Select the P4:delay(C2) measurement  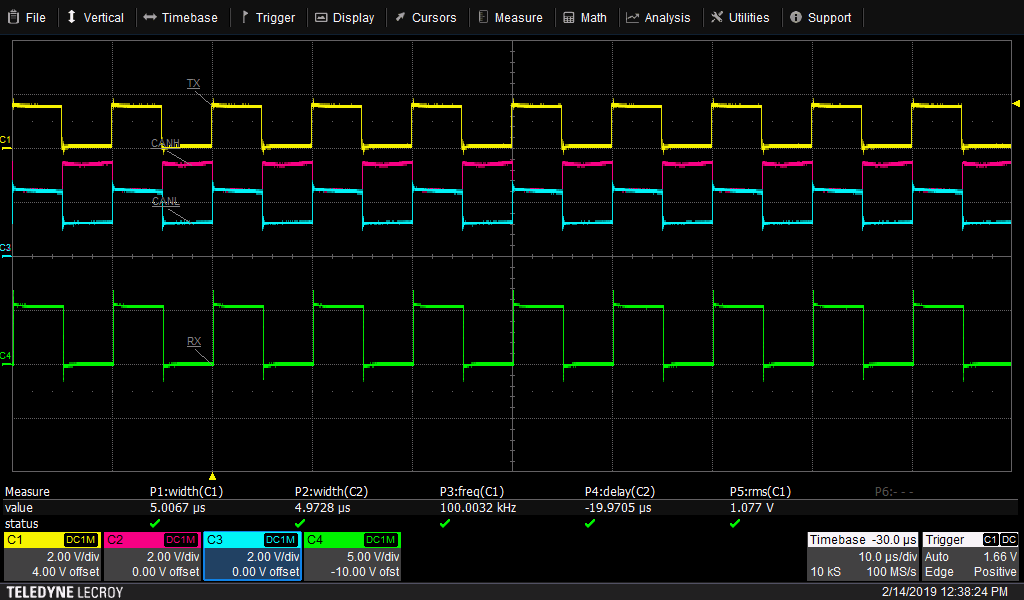pyautogui.click(x=620, y=492)
